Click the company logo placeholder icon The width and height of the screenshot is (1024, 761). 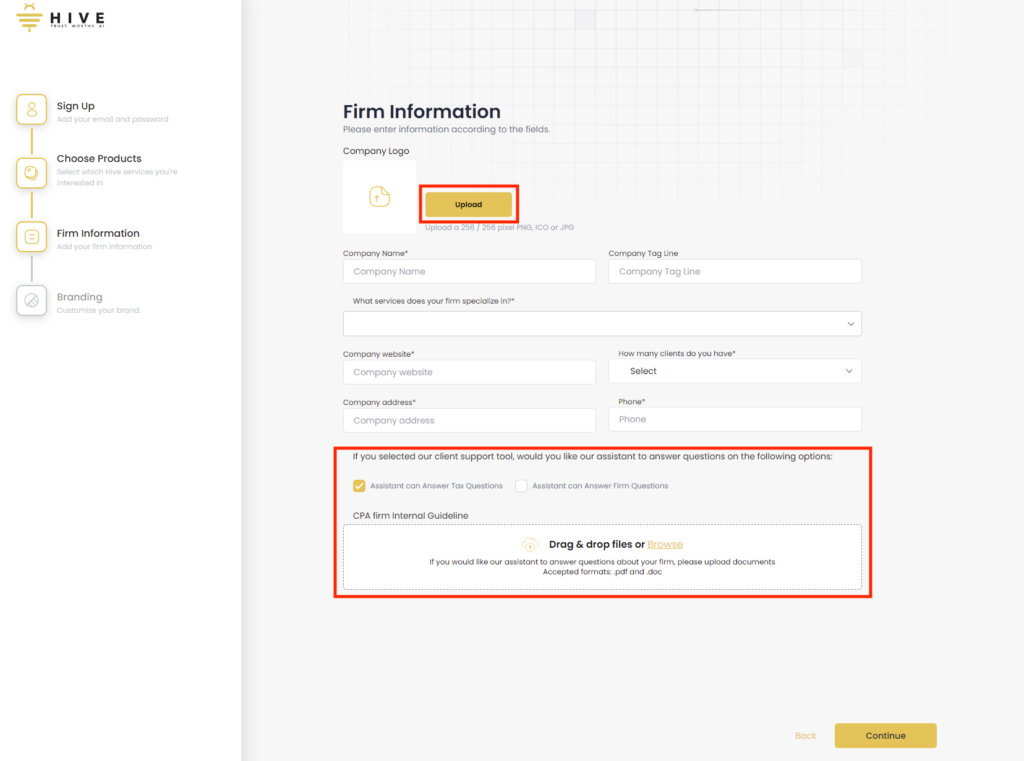coord(379,197)
